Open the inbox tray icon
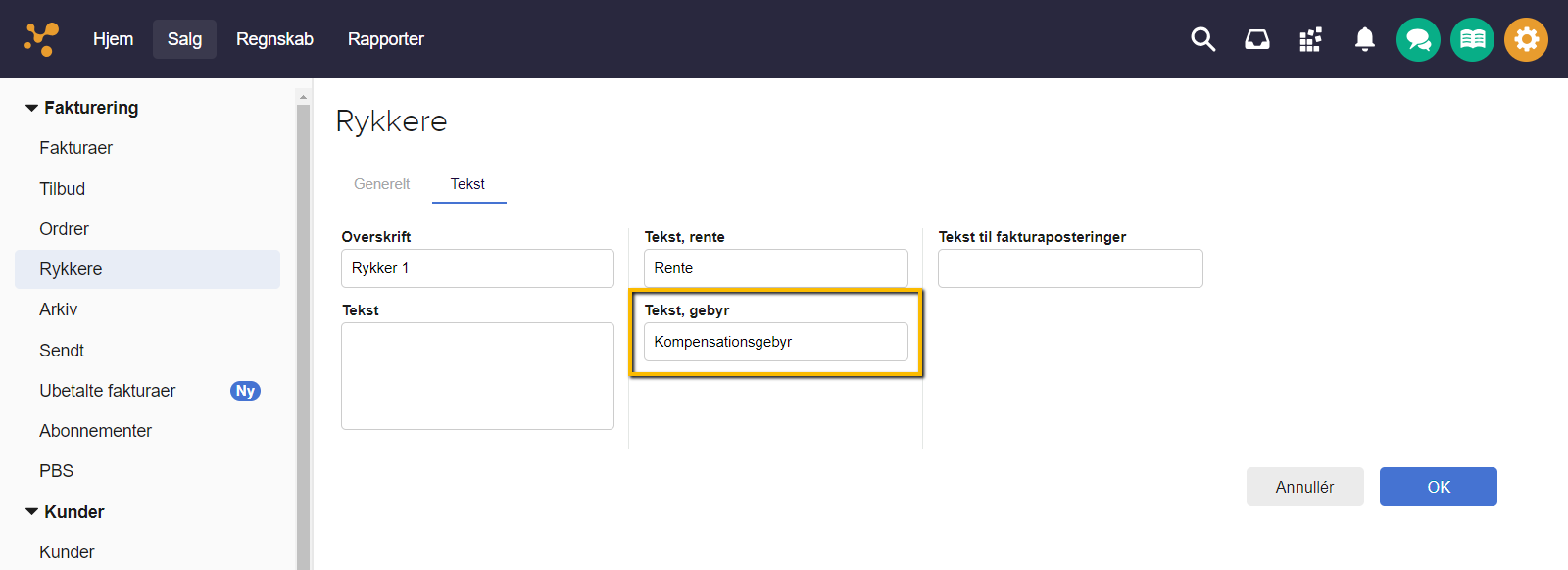This screenshot has width=1568, height=570. 1256,39
